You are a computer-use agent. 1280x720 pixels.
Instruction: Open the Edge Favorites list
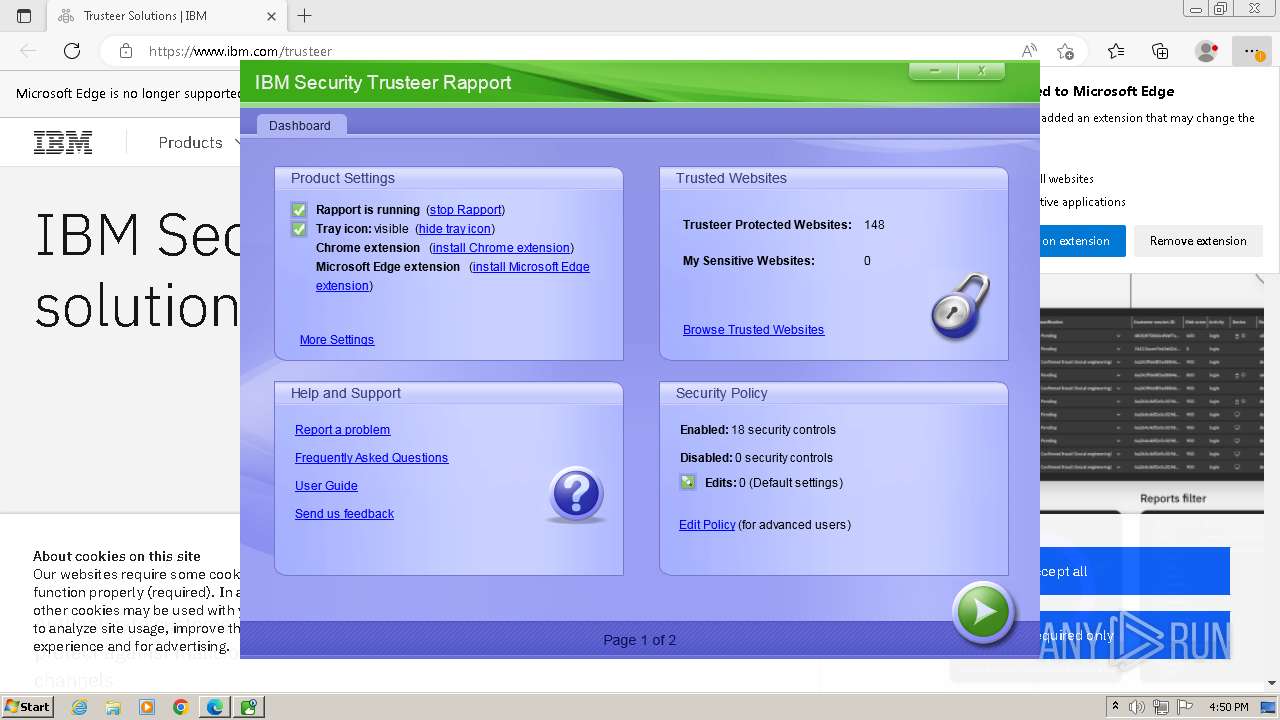pos(1116,51)
